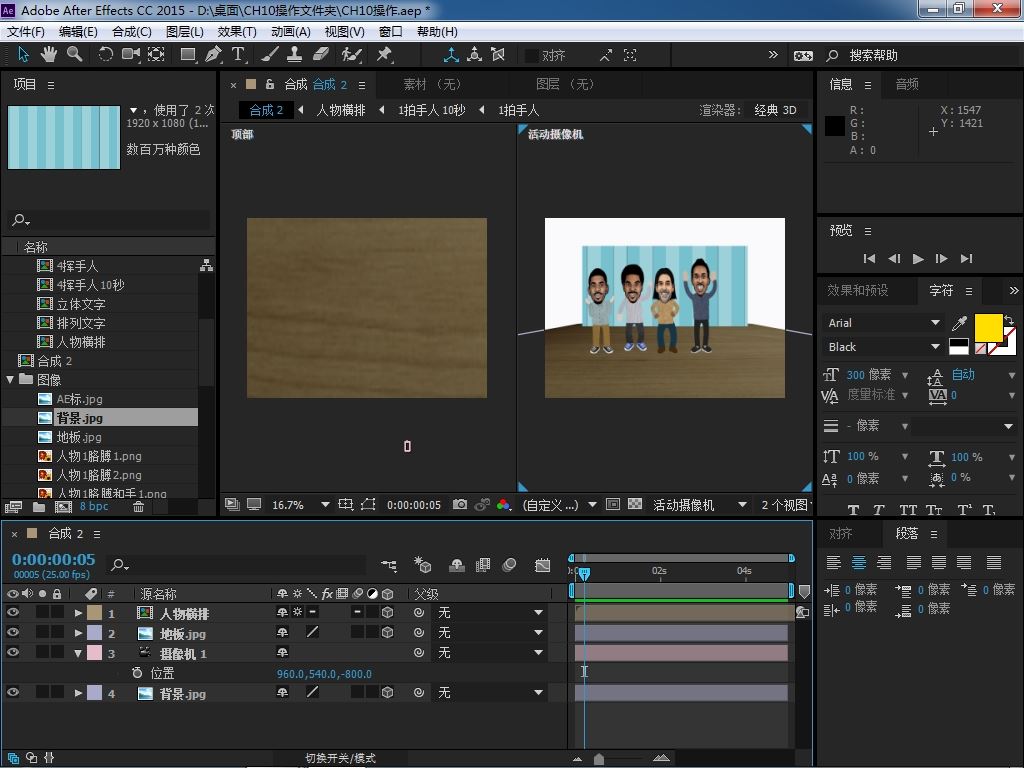Select the Eraser tool
Viewport: 1024px width, 768px height.
coord(320,55)
